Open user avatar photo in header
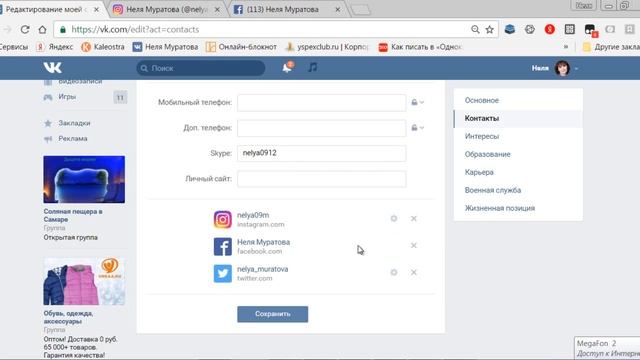Image resolution: width=640 pixels, height=360 pixels. [x=562, y=68]
